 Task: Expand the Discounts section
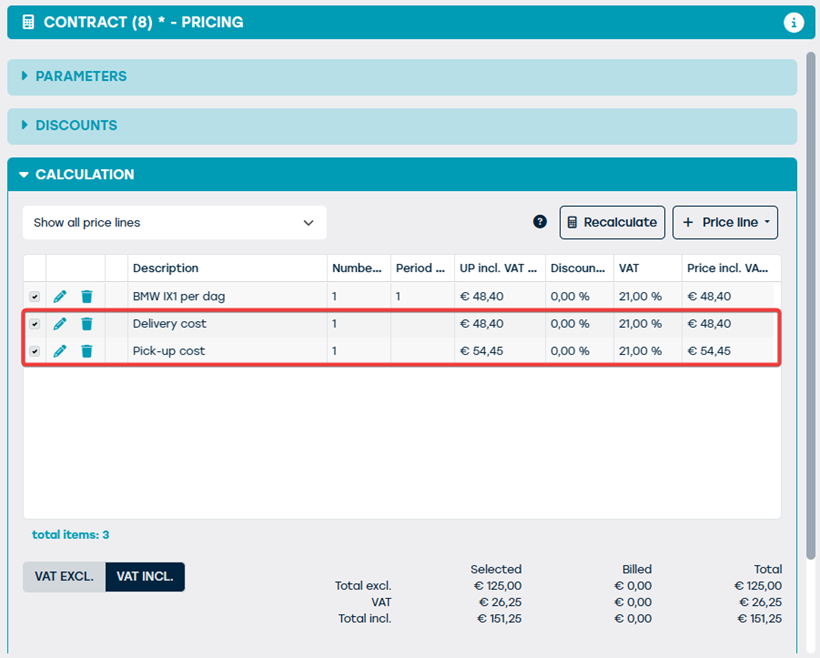pos(402,126)
